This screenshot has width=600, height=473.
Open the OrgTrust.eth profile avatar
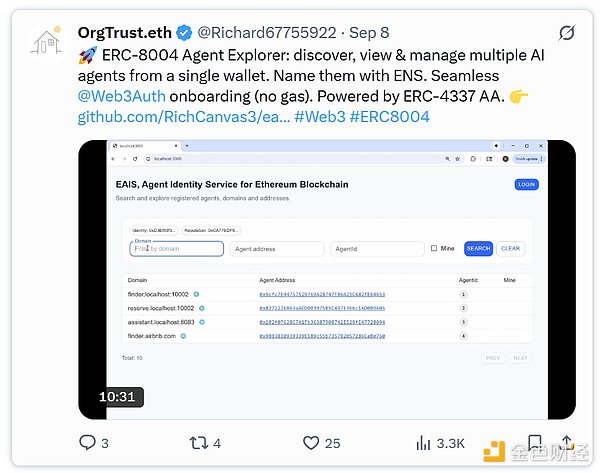point(42,45)
